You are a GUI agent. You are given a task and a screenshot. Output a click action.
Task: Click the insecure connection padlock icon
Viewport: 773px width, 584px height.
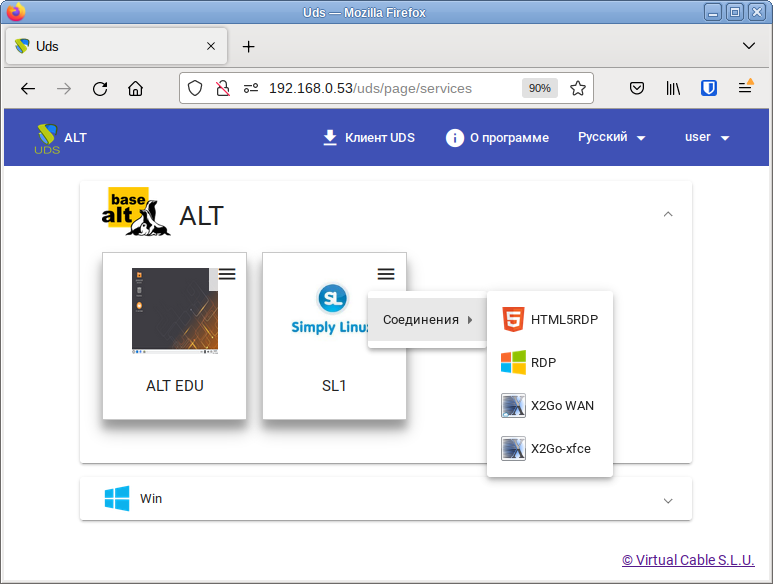(223, 88)
